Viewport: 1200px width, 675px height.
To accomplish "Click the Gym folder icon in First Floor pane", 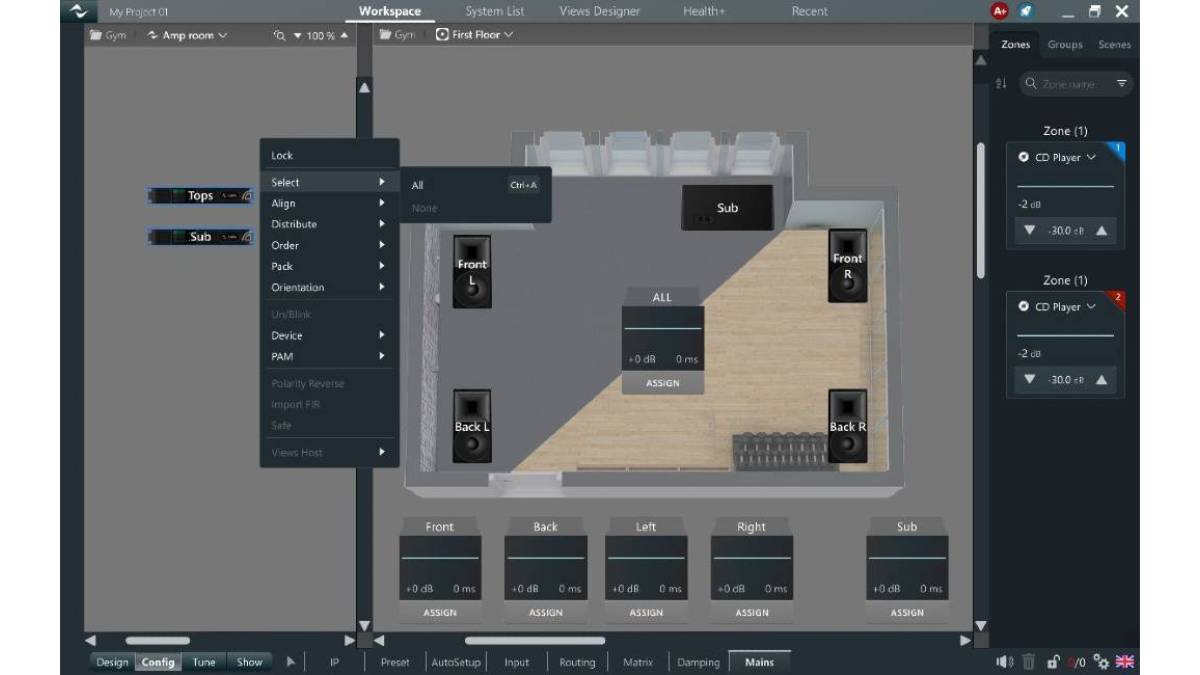I will tap(385, 35).
